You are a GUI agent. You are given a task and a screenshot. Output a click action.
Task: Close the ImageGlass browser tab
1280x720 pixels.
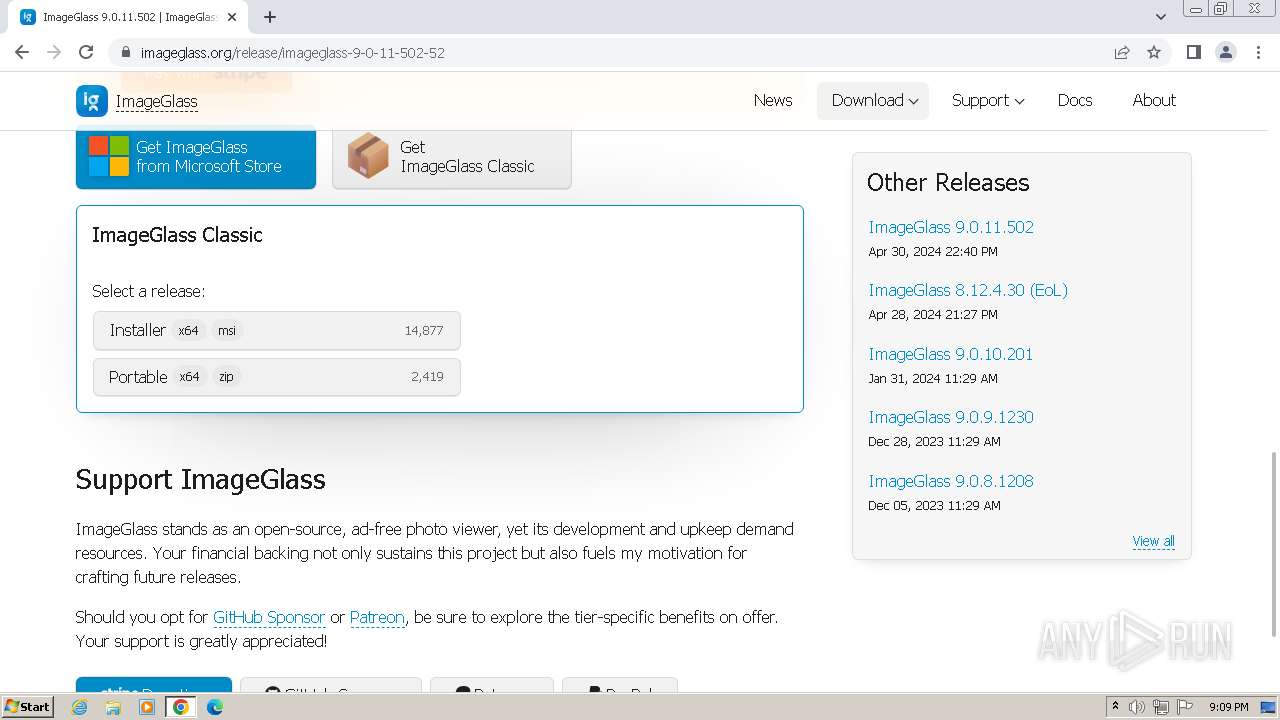point(232,17)
